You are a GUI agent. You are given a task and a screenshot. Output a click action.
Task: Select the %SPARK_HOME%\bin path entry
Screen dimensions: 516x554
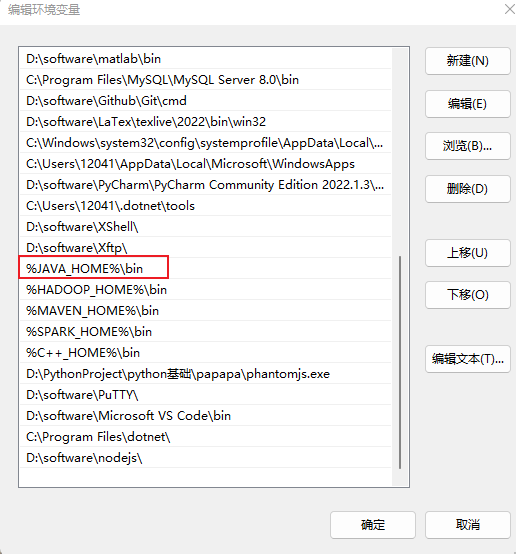tap(205, 332)
